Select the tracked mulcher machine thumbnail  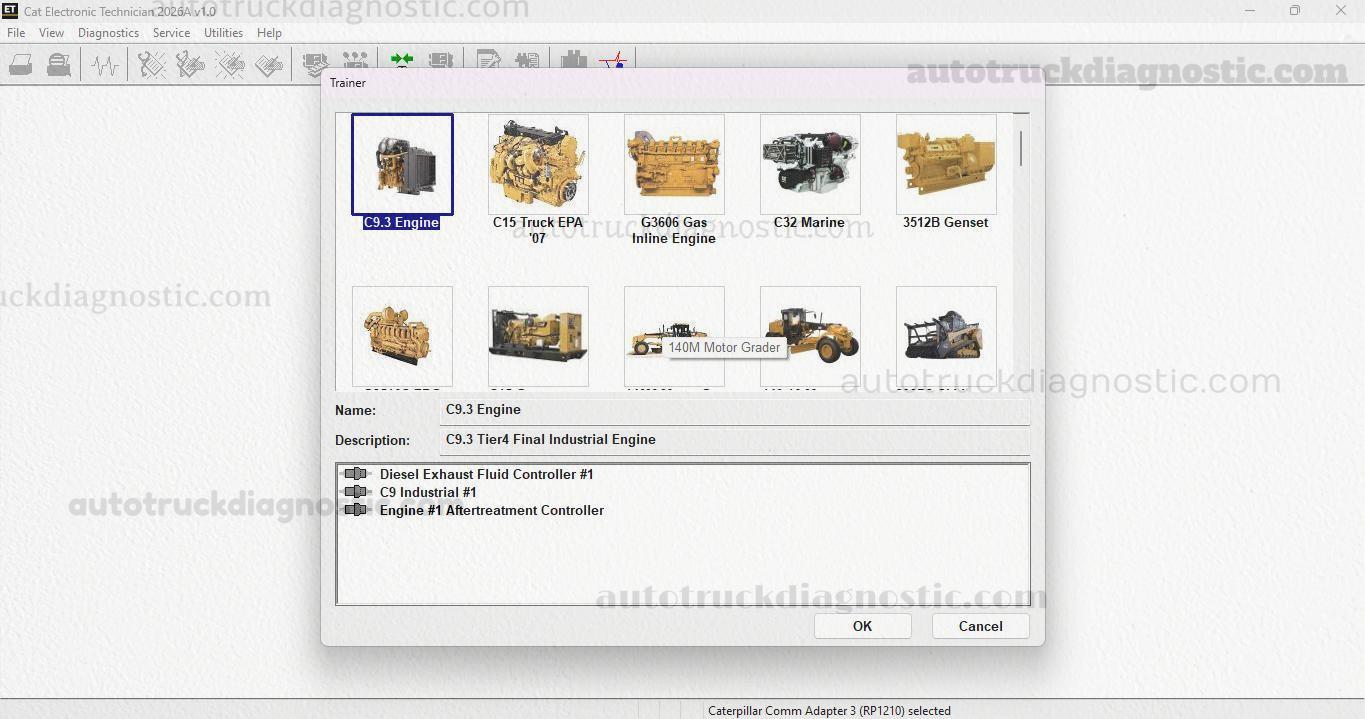946,336
